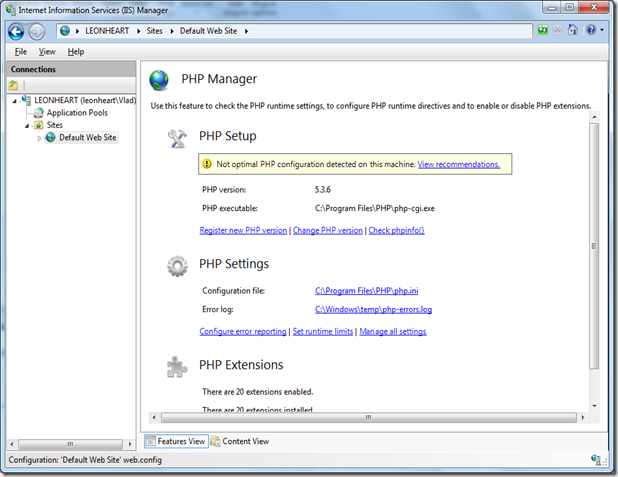Expand the Default Web Site node
Image resolution: width=618 pixels, height=477 pixels.
tap(39, 138)
